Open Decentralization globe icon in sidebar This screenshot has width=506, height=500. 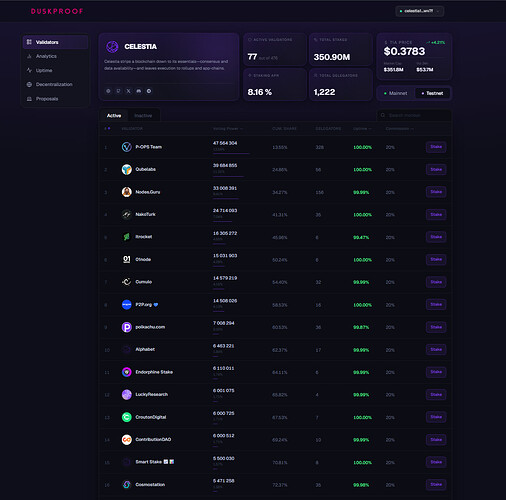[29, 84]
